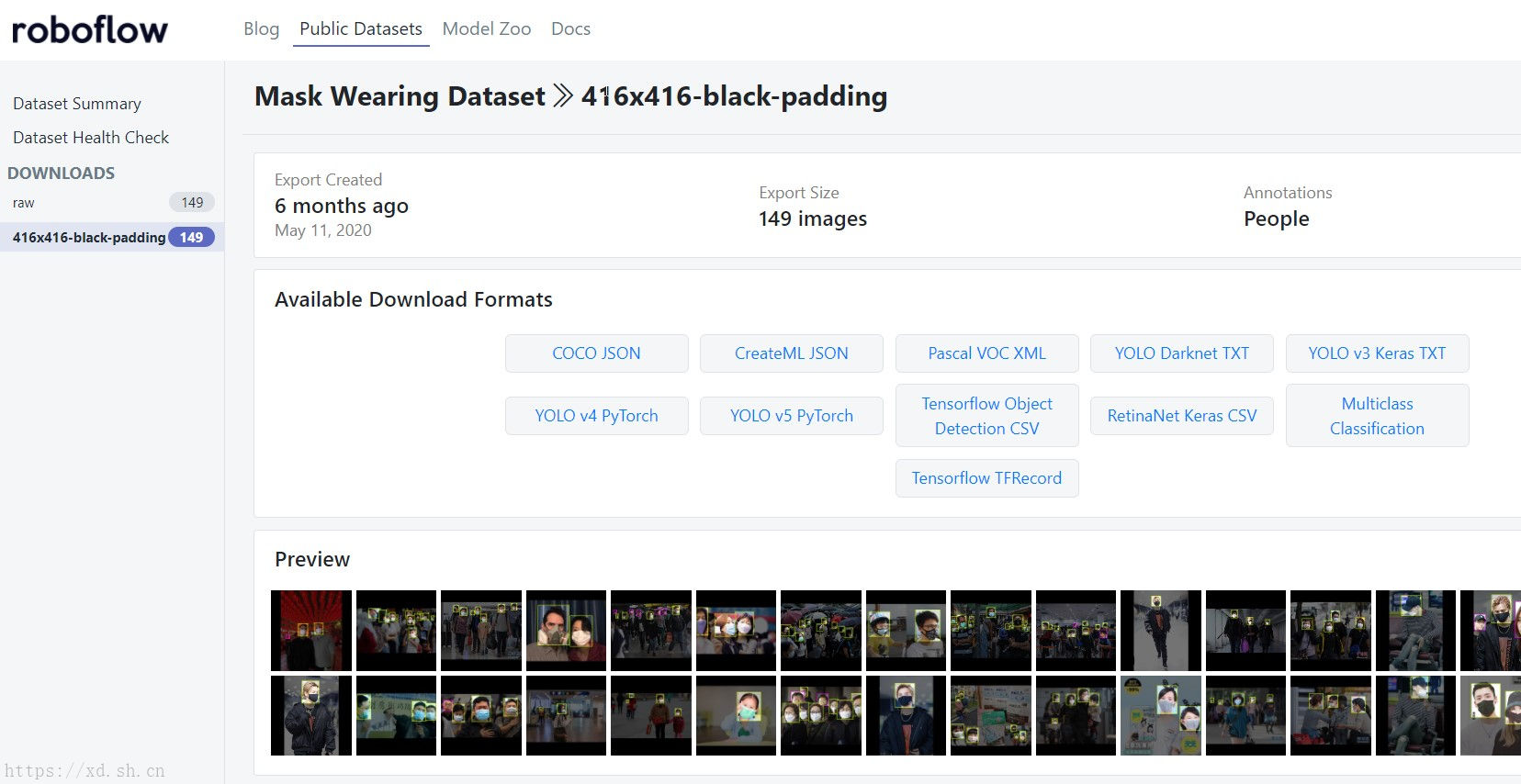This screenshot has height=784, width=1521.
Task: Choose Tensorflow Object Detection CSV
Action: coord(986,416)
